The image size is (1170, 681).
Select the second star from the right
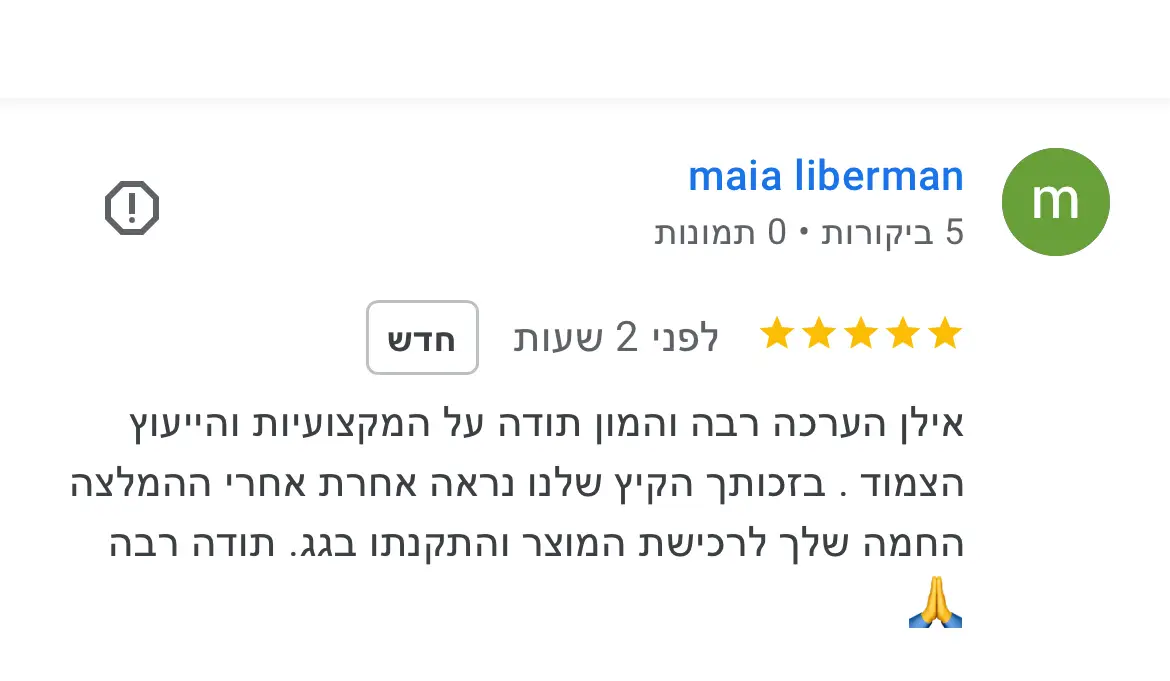pos(903,333)
